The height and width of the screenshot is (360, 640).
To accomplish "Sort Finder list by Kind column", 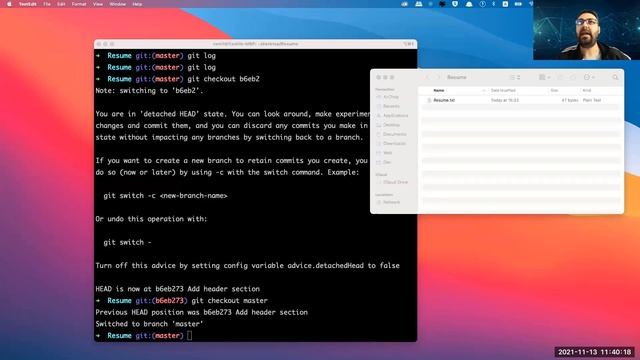I will tap(587, 90).
